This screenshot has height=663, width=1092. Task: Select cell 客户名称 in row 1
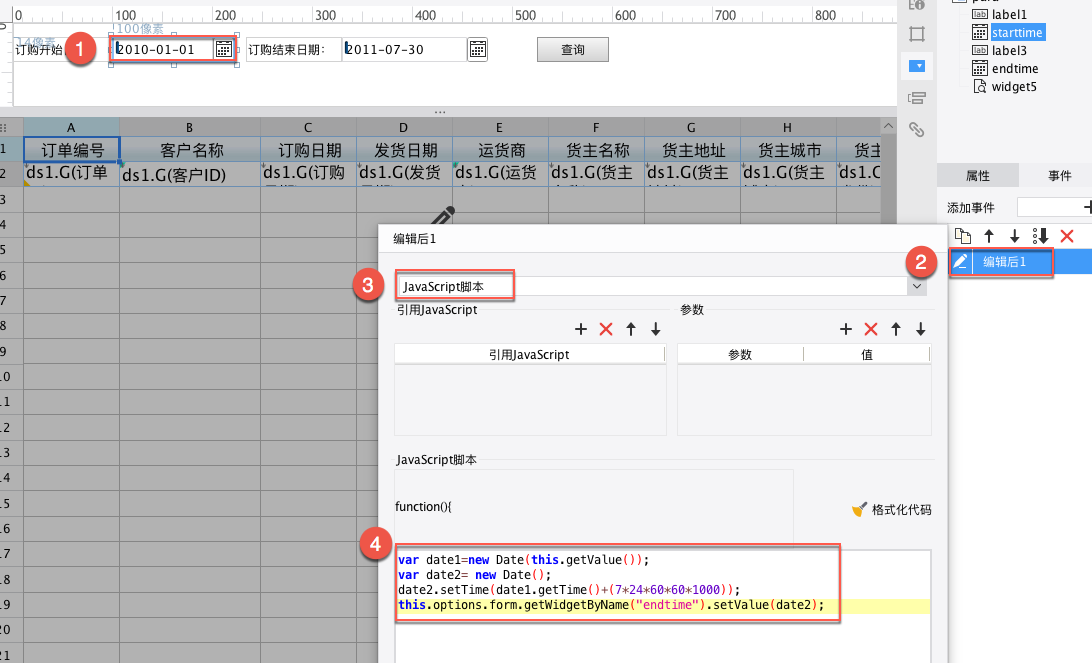(x=190, y=150)
